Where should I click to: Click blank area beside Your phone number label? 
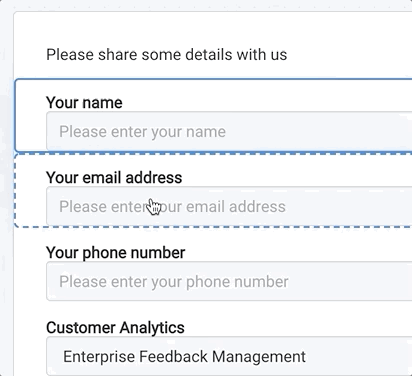pyautogui.click(x=297, y=252)
